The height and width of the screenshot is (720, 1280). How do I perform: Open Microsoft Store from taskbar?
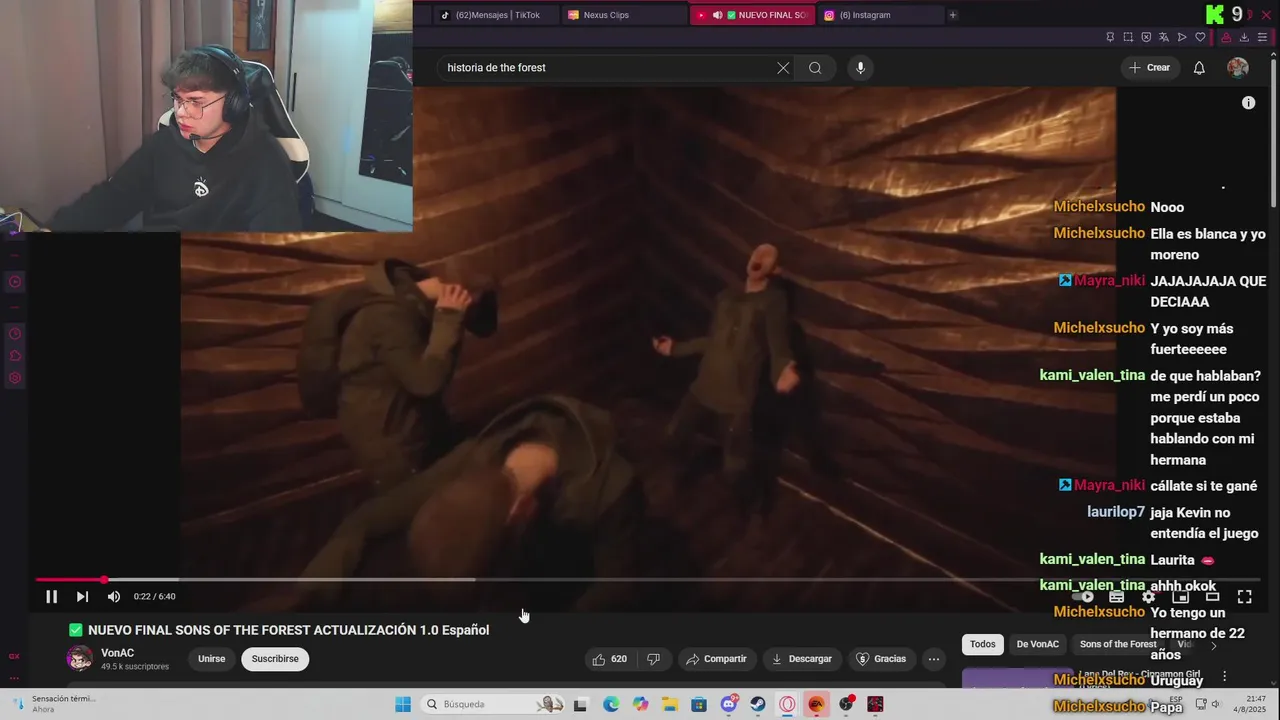(x=699, y=704)
